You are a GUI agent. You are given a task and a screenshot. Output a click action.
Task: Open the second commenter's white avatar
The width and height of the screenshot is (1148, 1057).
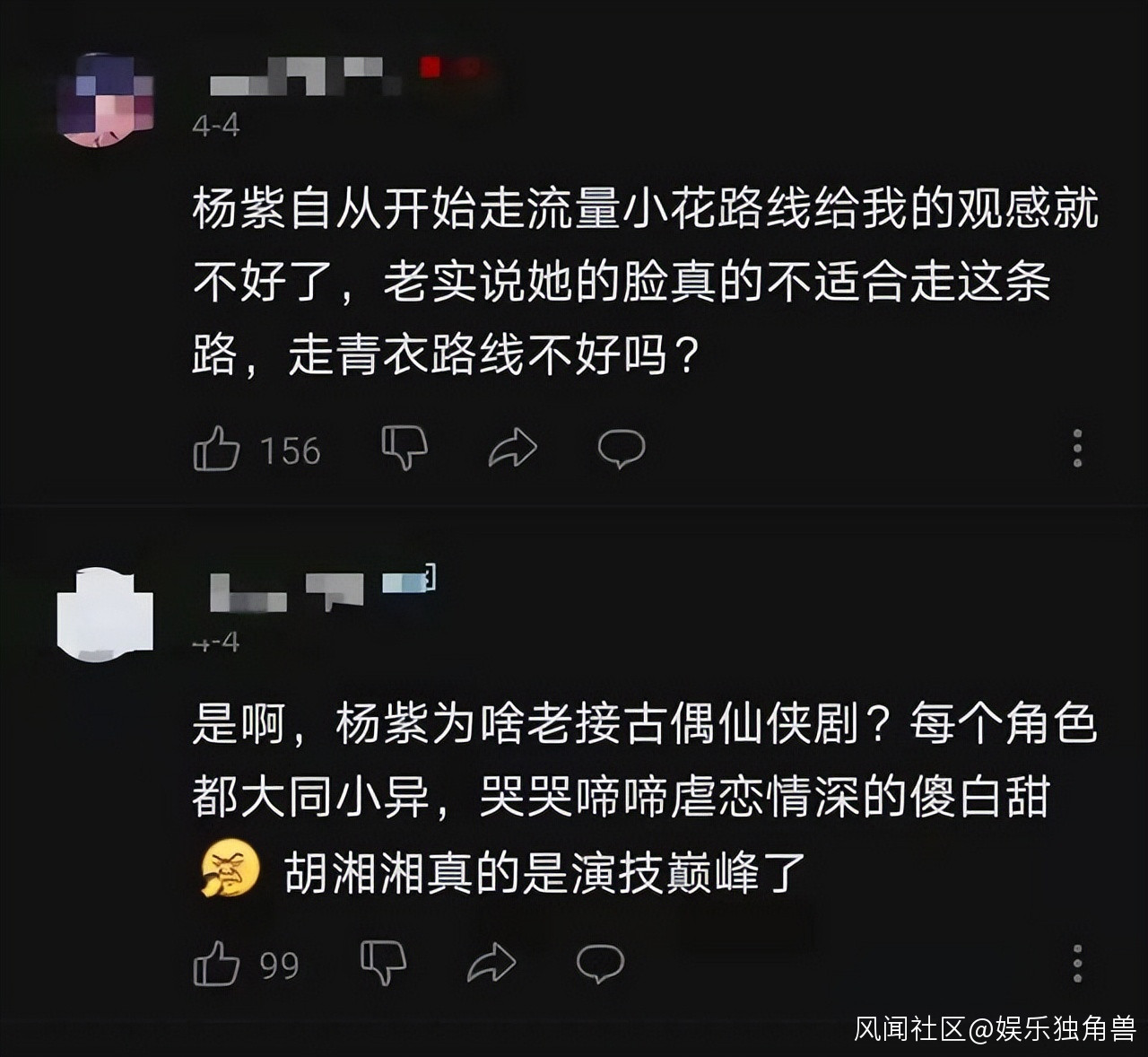(105, 609)
